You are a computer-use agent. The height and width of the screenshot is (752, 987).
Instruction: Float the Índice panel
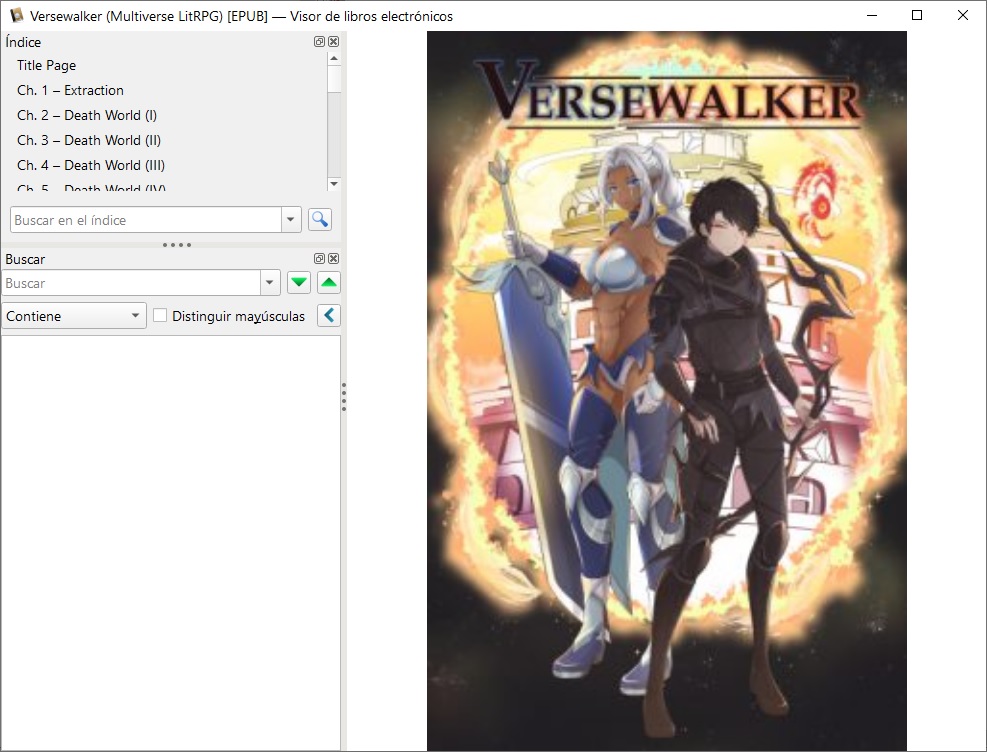tap(319, 42)
